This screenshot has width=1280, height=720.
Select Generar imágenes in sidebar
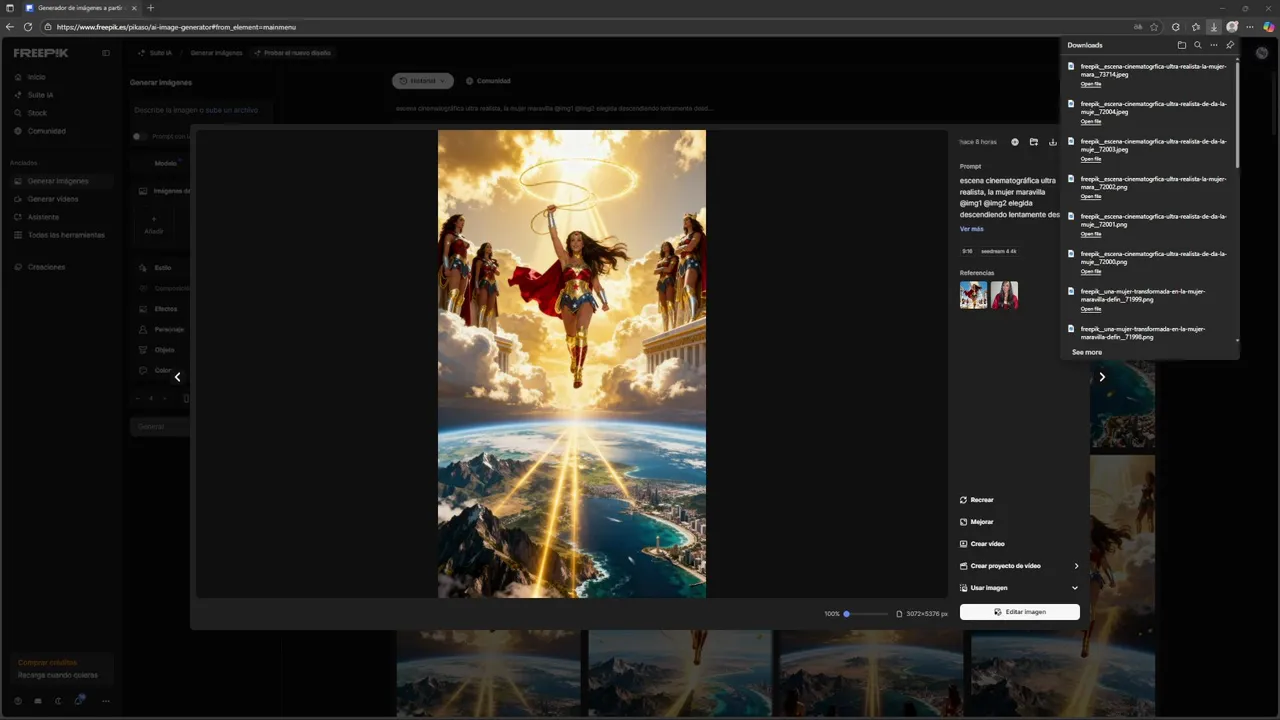60,181
